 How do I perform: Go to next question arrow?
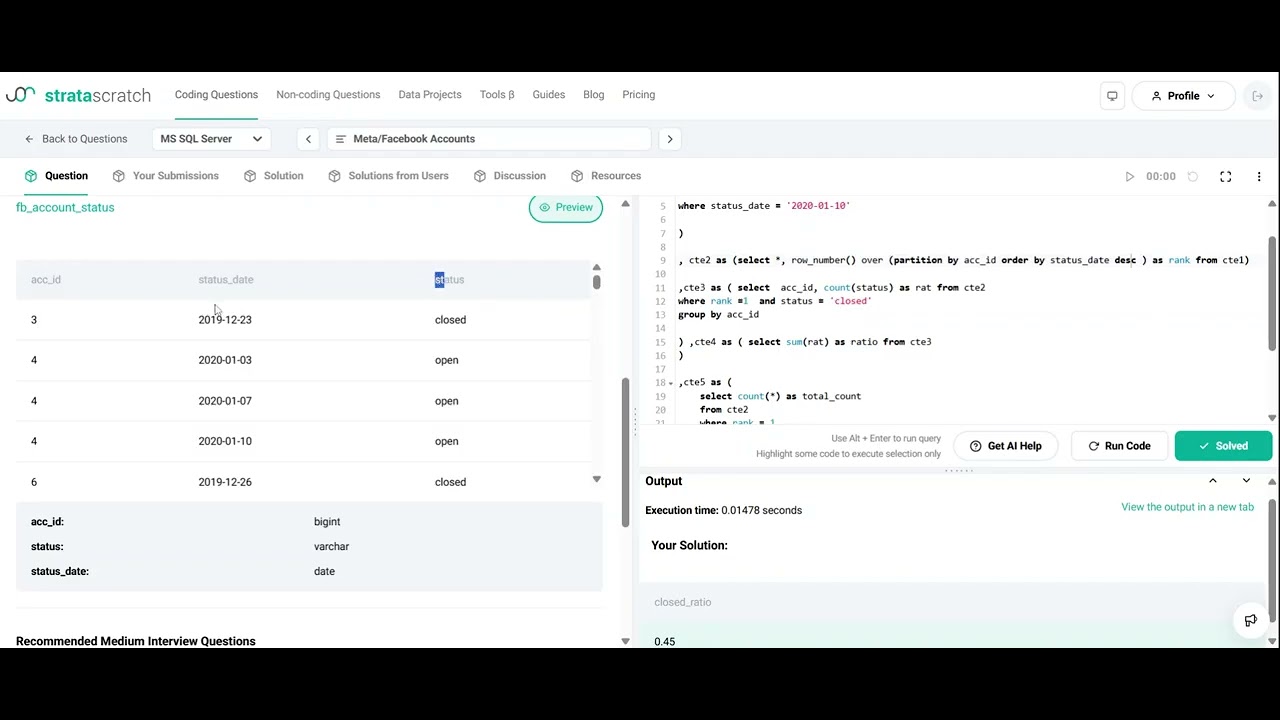(x=670, y=139)
